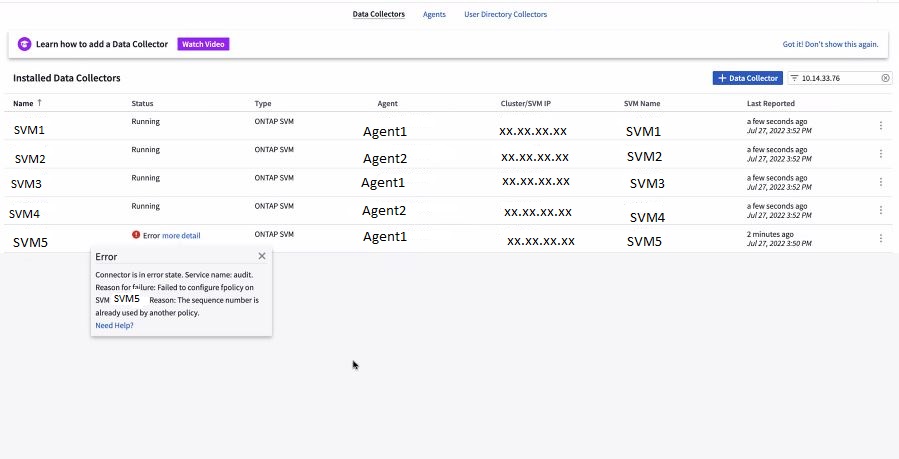This screenshot has height=459, width=899.
Task: Switch to the Agents tab
Action: tap(434, 15)
